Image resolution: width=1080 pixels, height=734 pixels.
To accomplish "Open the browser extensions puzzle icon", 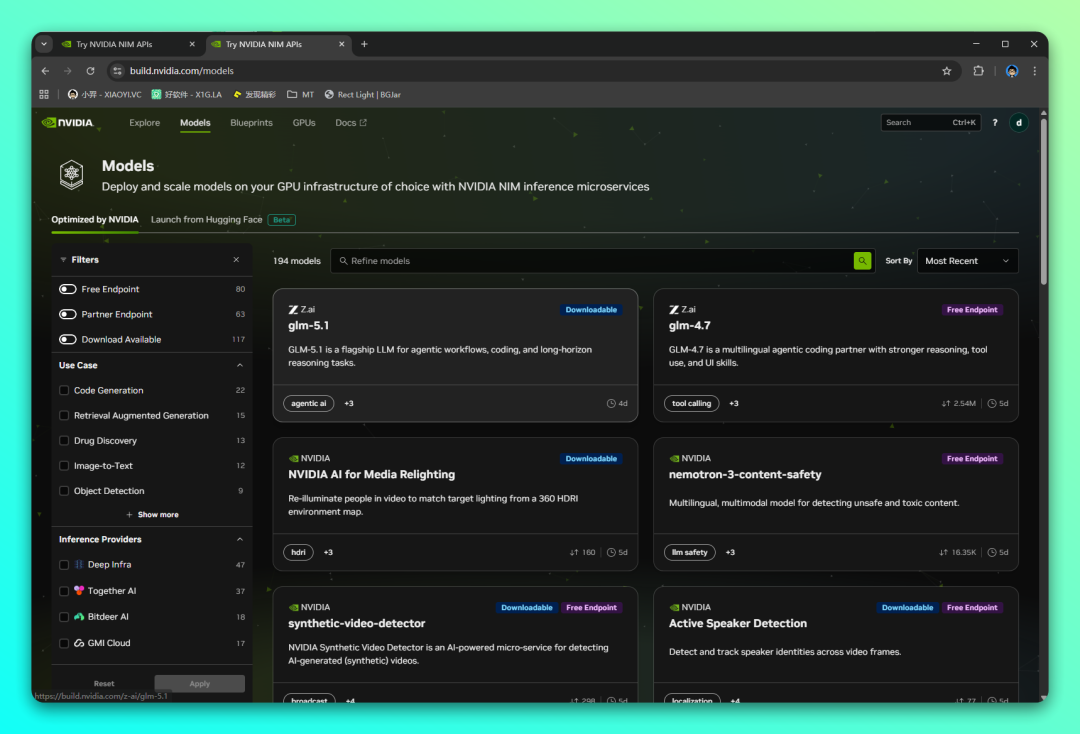I will click(x=978, y=71).
